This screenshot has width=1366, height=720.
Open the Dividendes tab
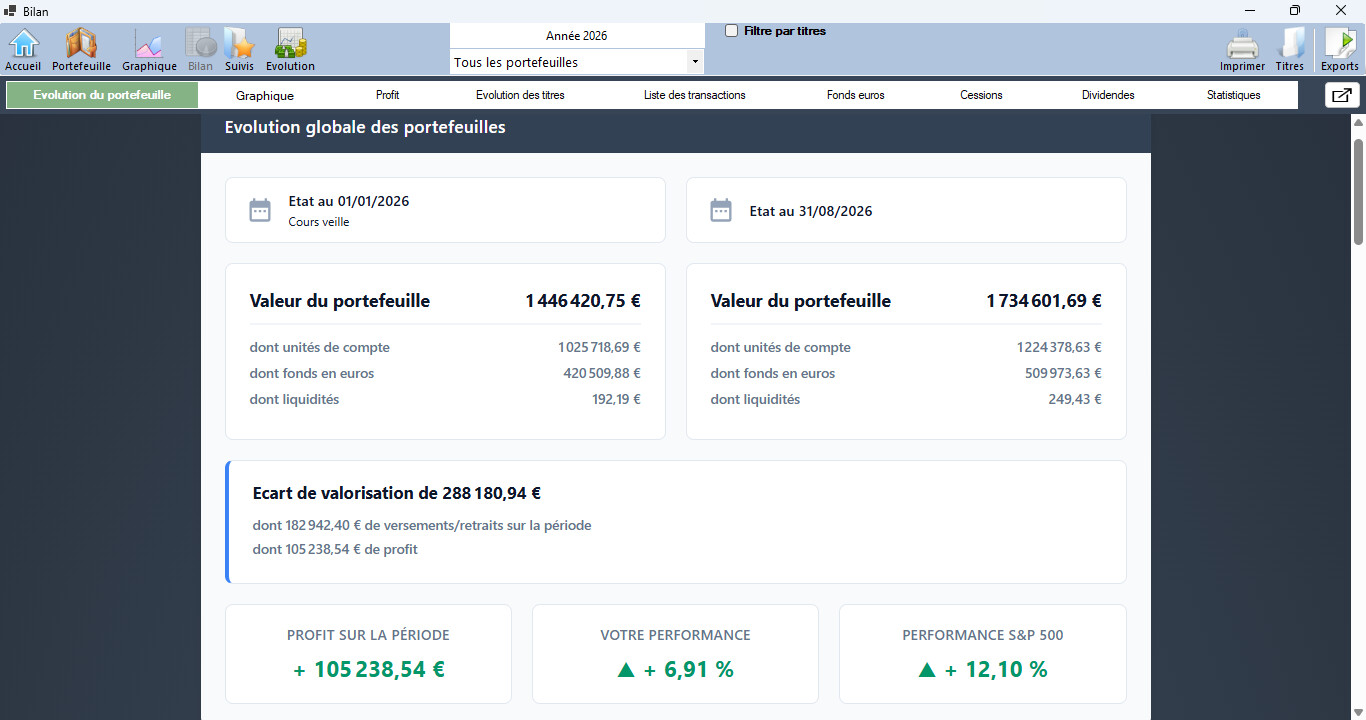coord(1108,95)
